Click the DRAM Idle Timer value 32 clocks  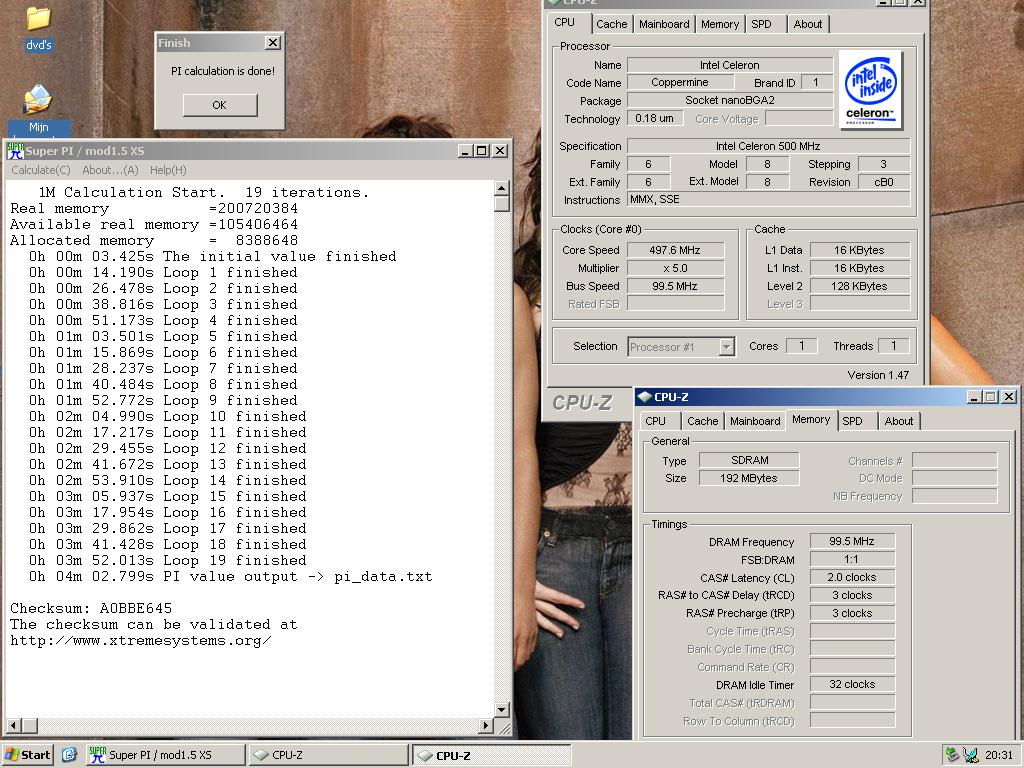[852, 684]
